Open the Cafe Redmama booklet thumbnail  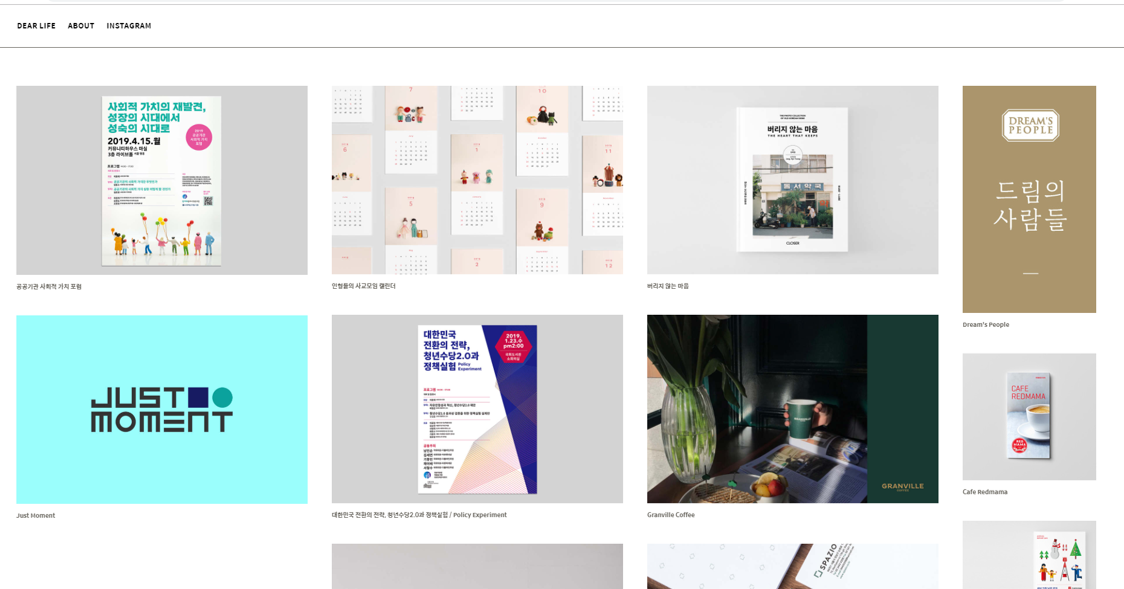click(1029, 416)
